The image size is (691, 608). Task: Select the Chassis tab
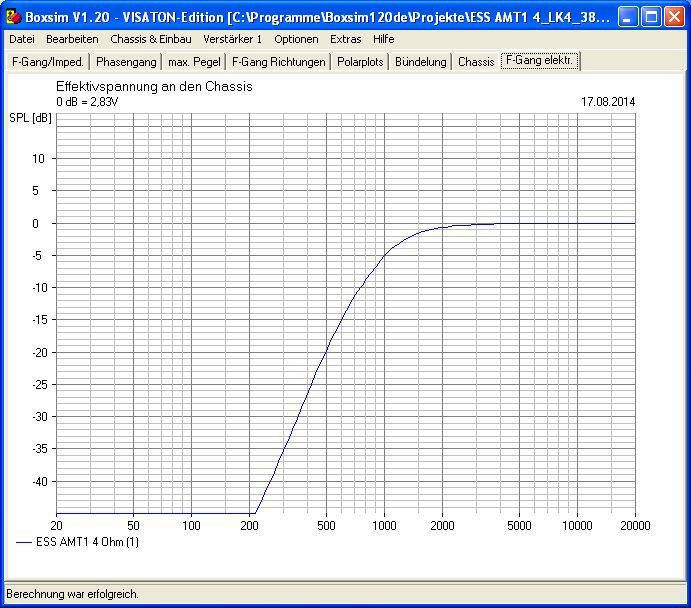[476, 62]
